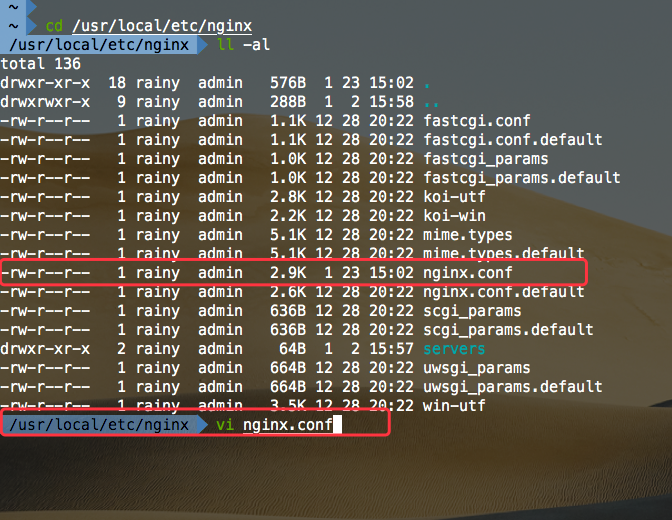Click the 576B size value
Screen dimensions: 672x520
(x=288, y=83)
